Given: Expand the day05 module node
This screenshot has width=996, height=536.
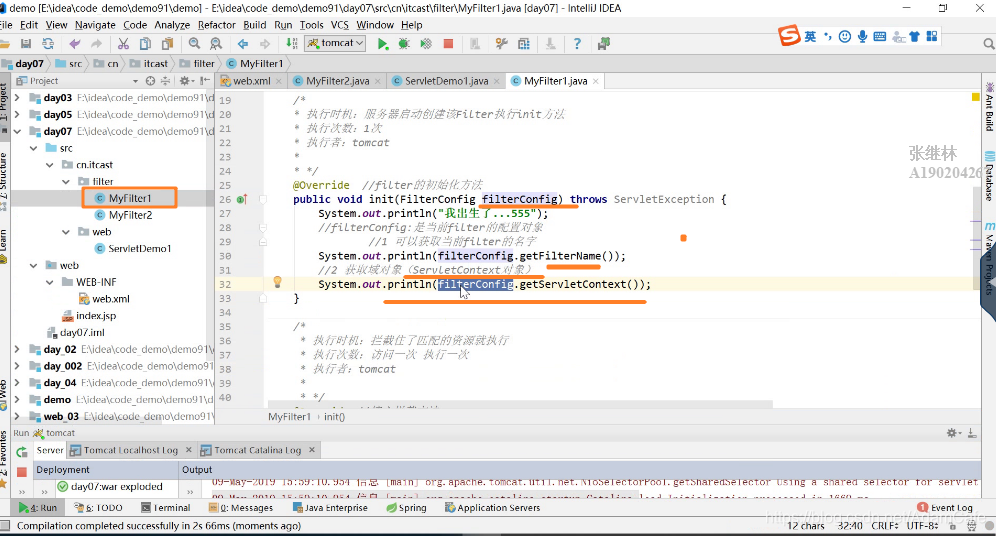Looking at the screenshot, I should point(18,115).
